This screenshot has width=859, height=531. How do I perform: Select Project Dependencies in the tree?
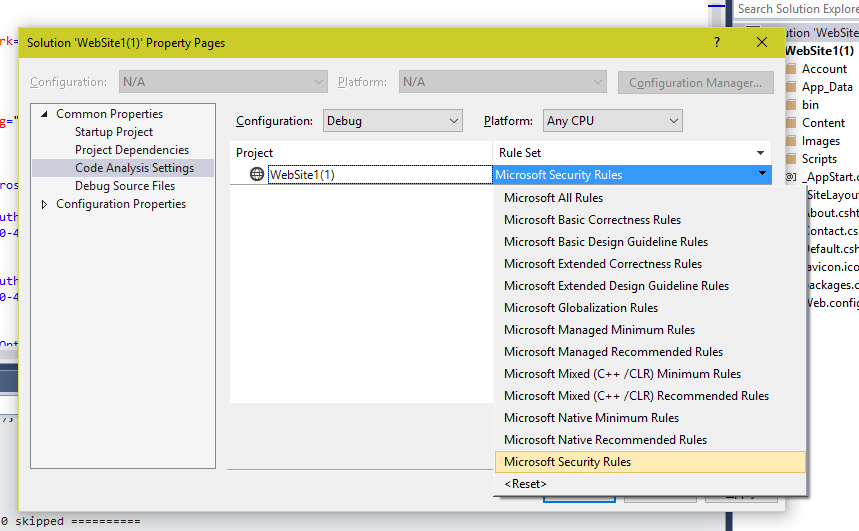tap(132, 150)
